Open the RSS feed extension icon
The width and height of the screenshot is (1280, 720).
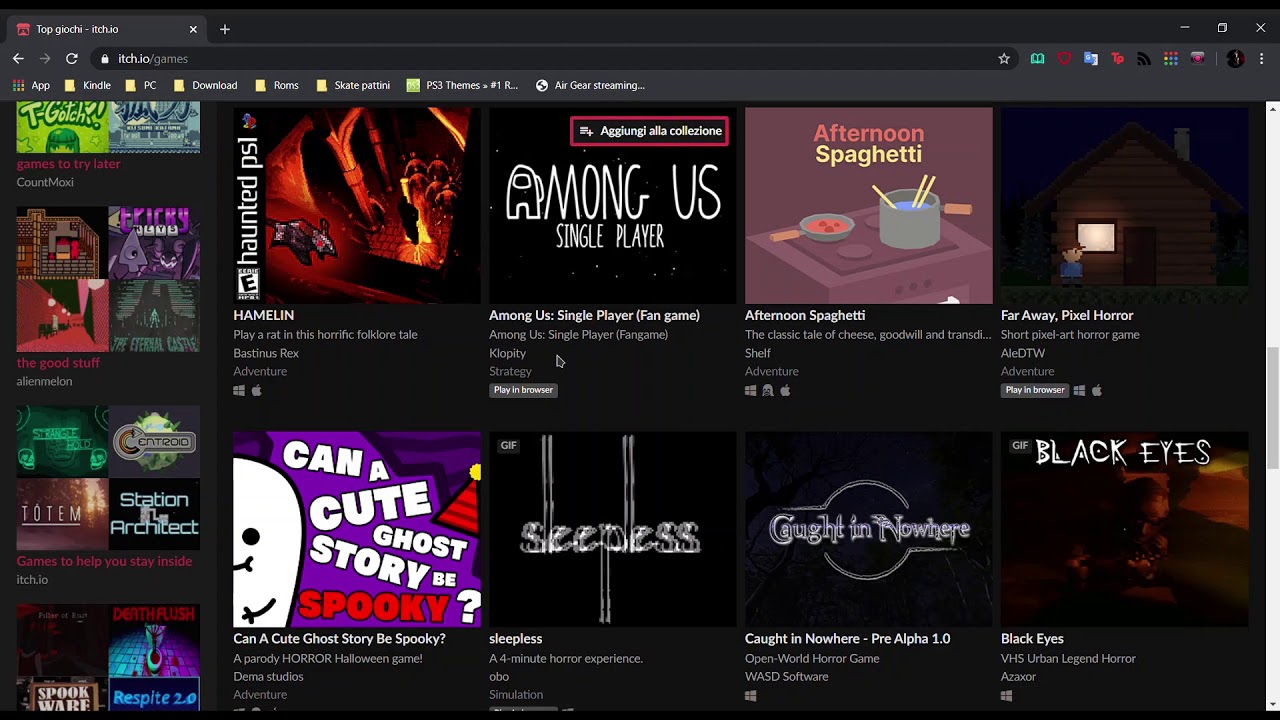(1144, 59)
